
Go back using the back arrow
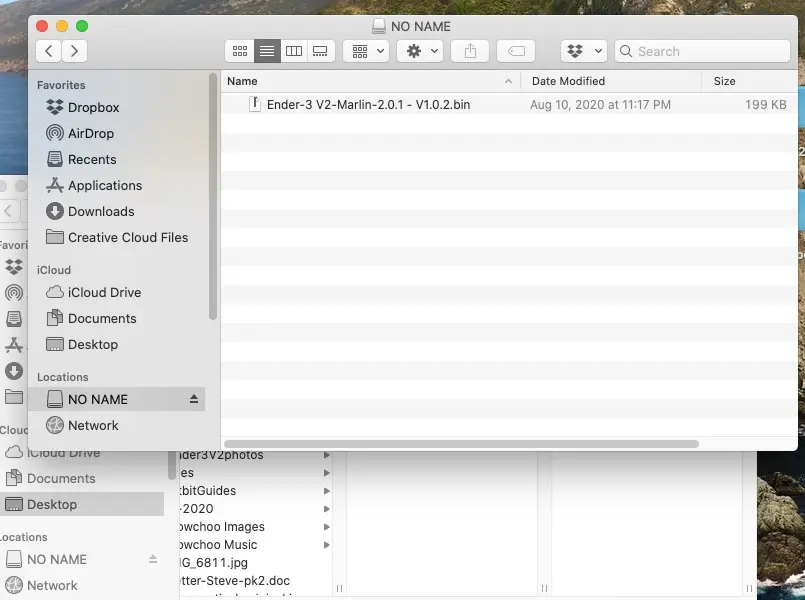(48, 51)
